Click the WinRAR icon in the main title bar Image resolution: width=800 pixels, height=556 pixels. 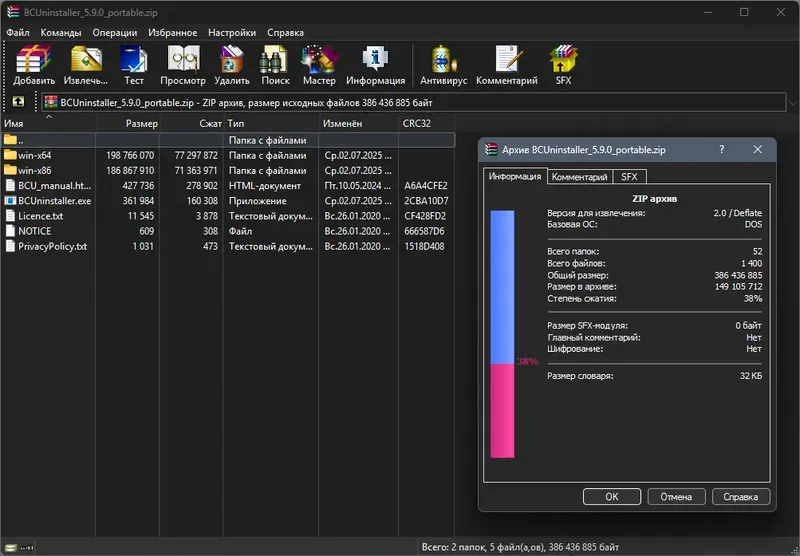tap(13, 12)
